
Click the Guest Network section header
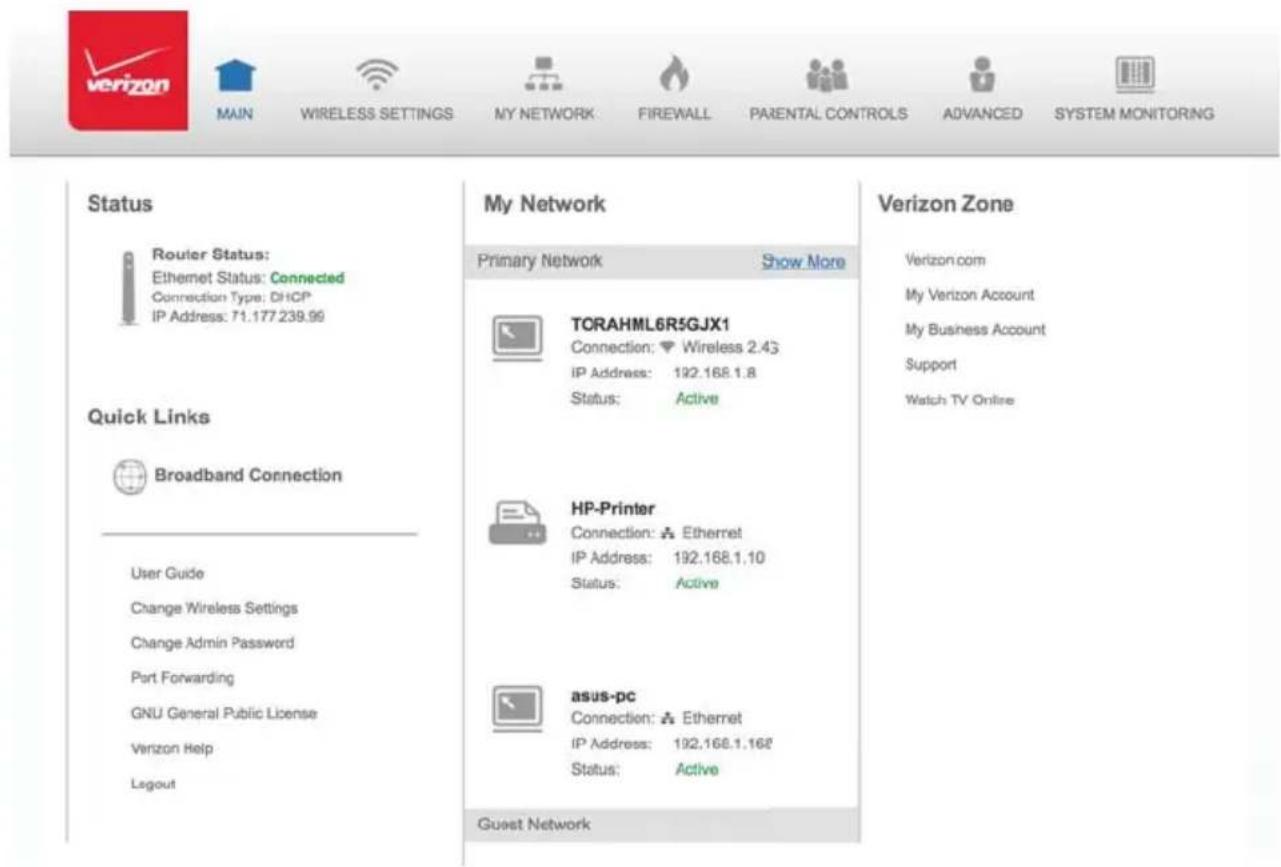[662, 825]
